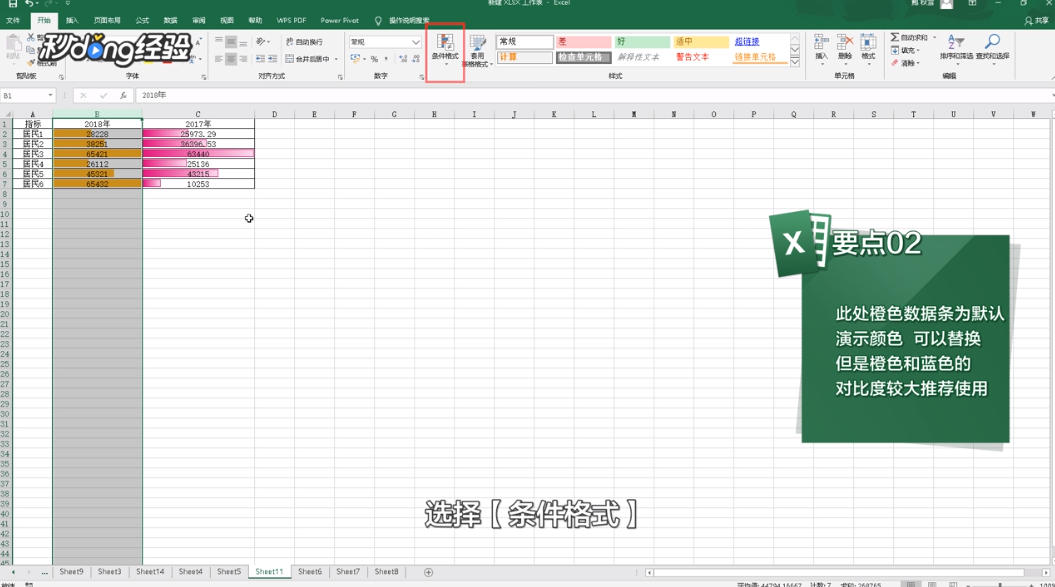Image resolution: width=1055 pixels, height=587 pixels.
Task: Apply the Check Cell (检查单元格) style
Action: (583, 57)
